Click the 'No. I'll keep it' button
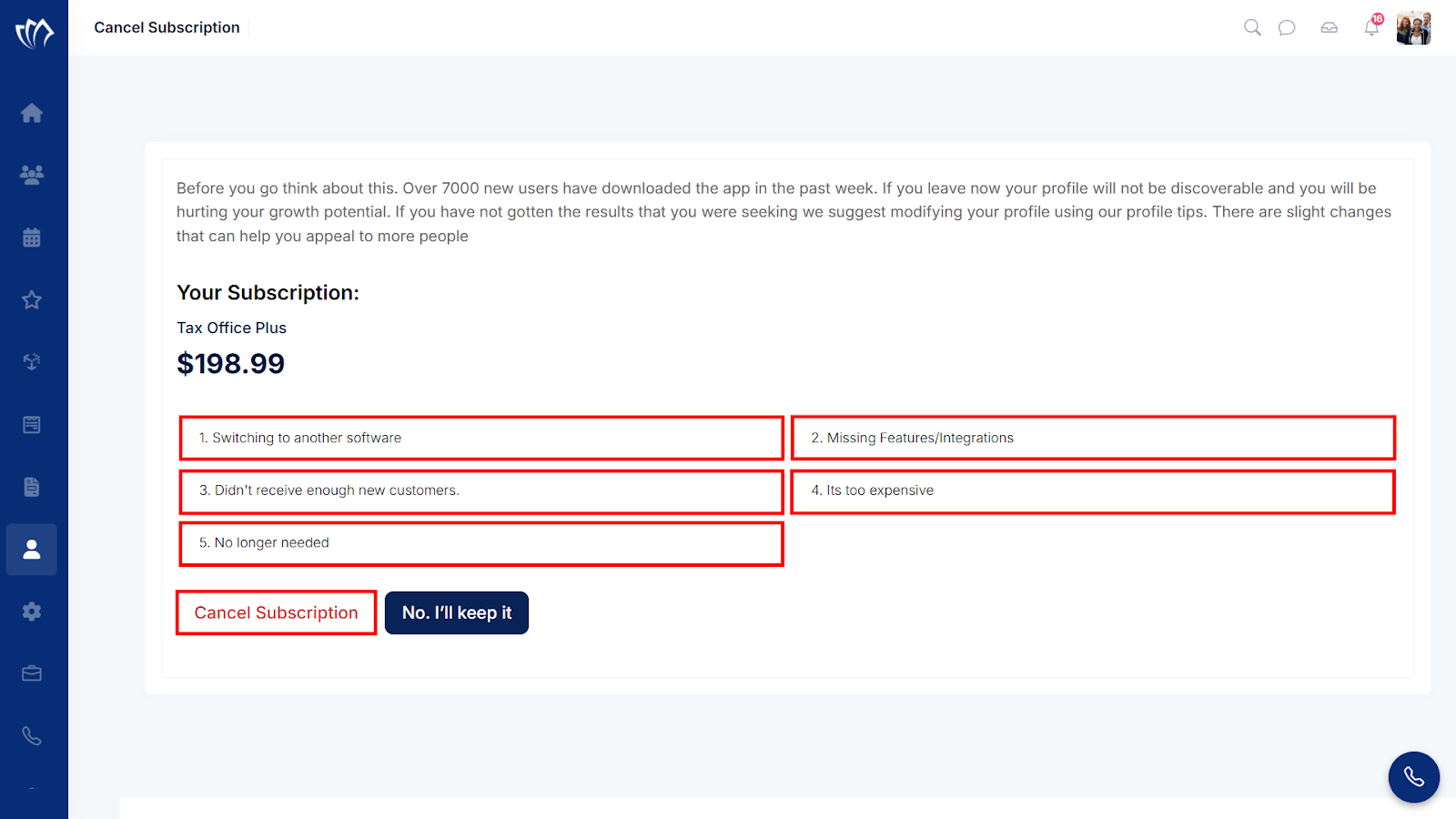The width and height of the screenshot is (1456, 819). click(457, 612)
